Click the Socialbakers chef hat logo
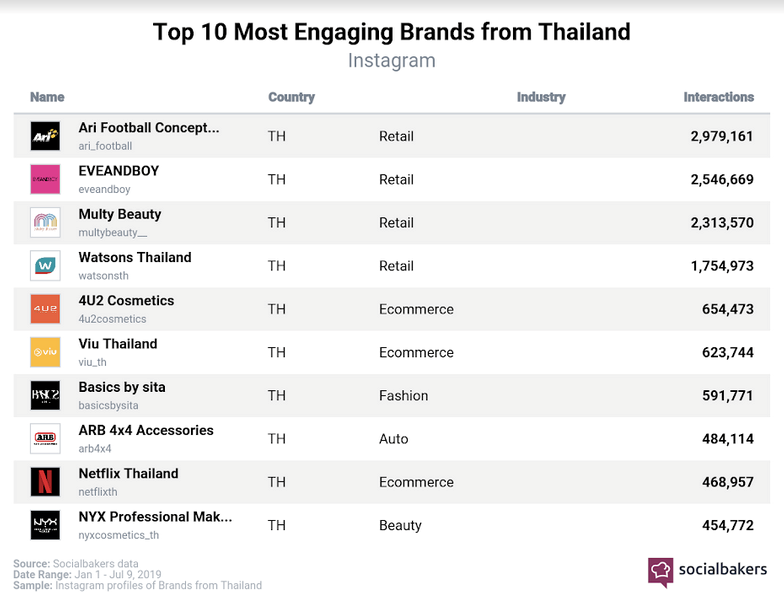 [x=660, y=572]
